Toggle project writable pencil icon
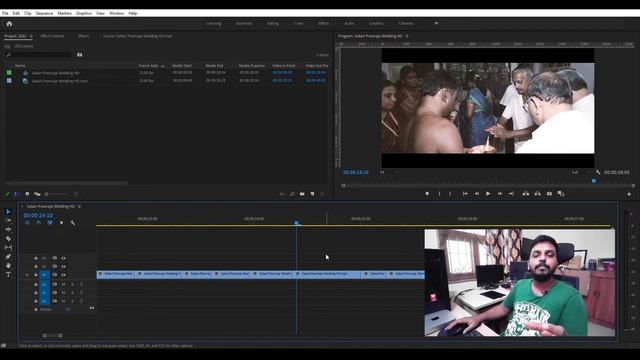 tap(7, 194)
